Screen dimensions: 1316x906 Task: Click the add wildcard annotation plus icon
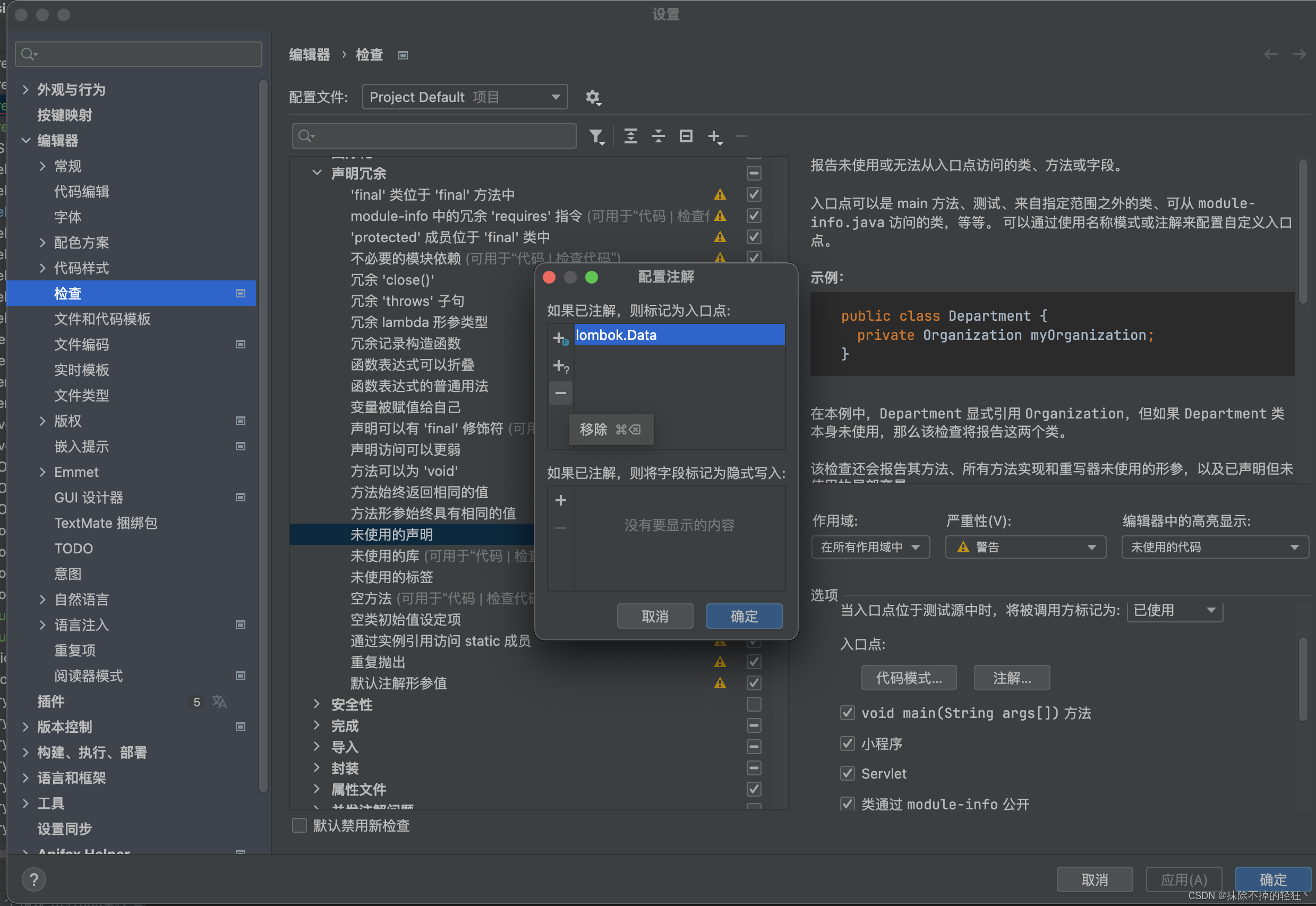click(560, 366)
